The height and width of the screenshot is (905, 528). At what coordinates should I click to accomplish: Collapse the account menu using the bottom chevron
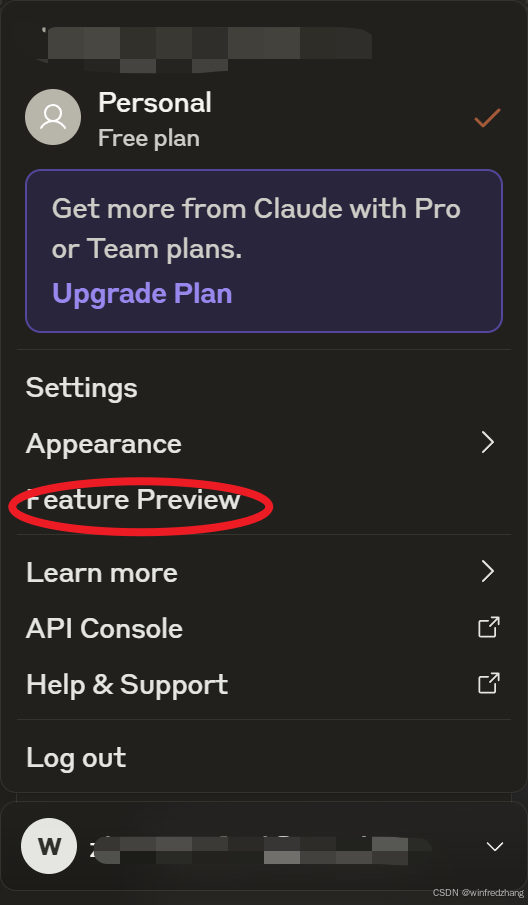(495, 847)
